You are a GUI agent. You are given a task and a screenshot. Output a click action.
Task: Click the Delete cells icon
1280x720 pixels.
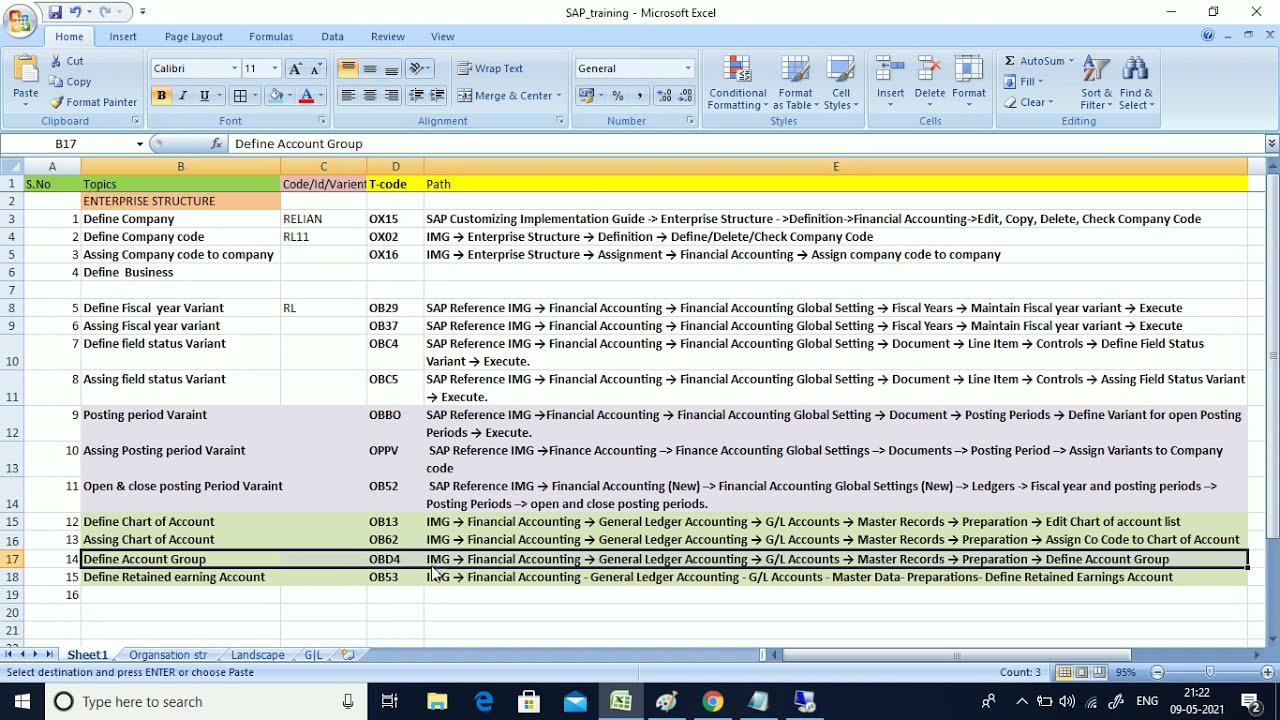click(x=930, y=70)
